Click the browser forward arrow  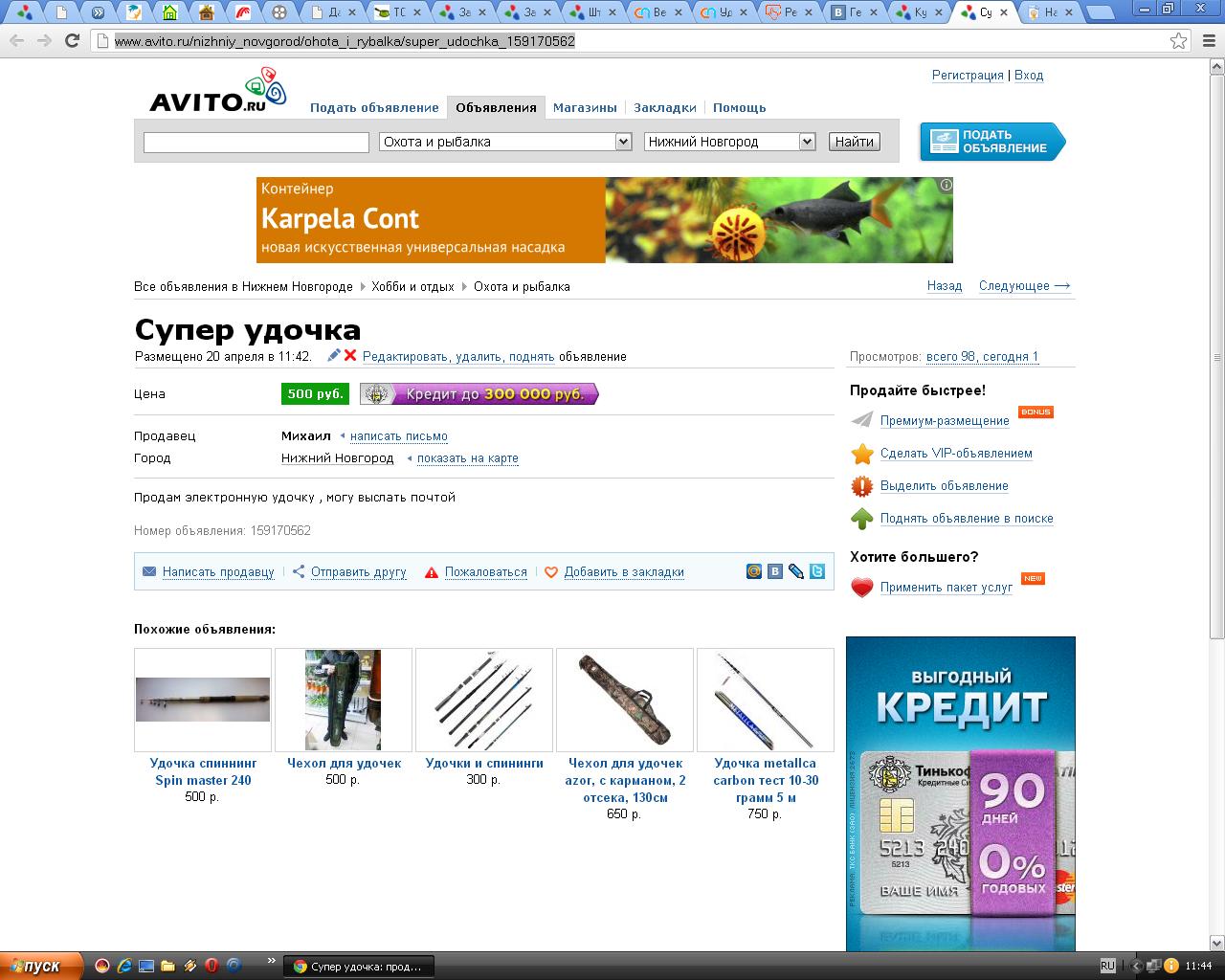[44, 41]
